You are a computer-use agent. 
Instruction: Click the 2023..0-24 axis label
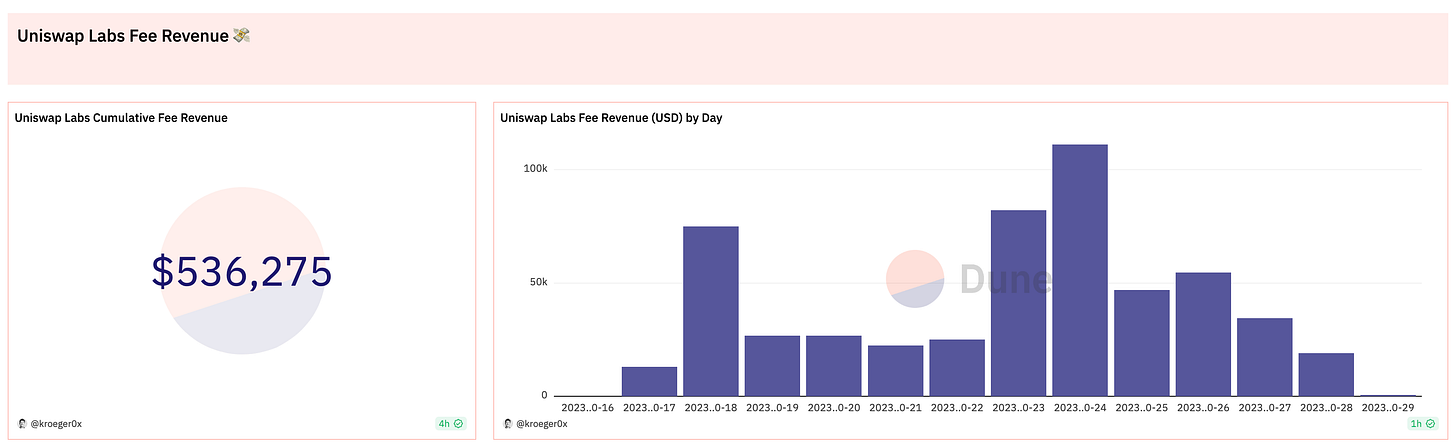click(x=1080, y=408)
